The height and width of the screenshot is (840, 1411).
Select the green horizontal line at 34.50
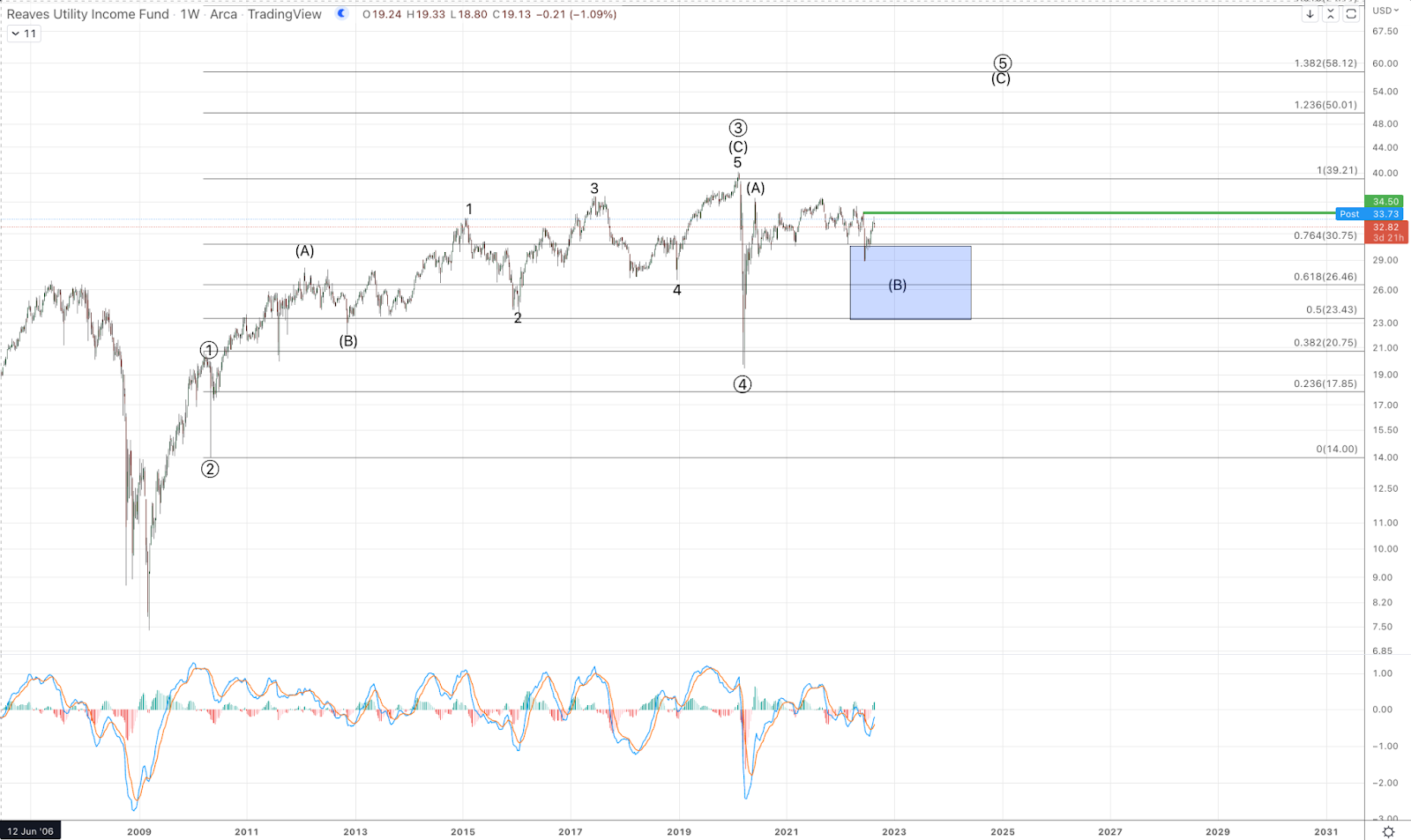pyautogui.click(x=1098, y=212)
